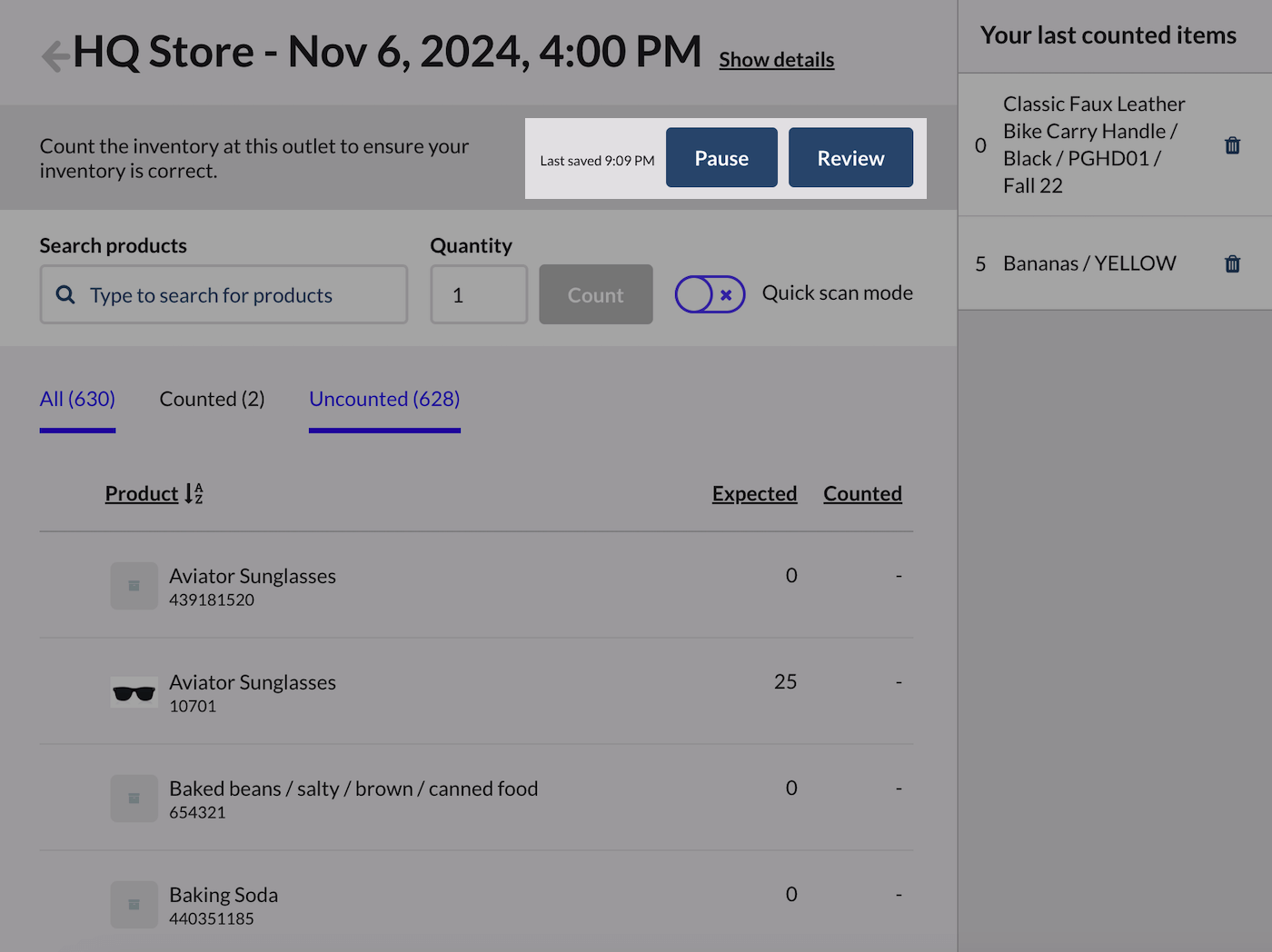Sort by the Counted column header
The width and height of the screenshot is (1272, 952).
click(x=862, y=493)
